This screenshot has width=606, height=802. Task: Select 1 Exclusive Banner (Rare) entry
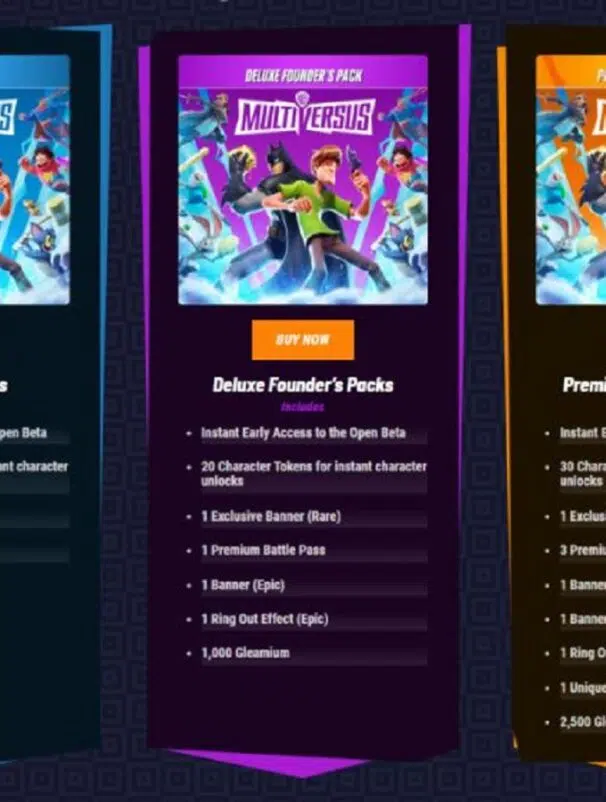(271, 516)
